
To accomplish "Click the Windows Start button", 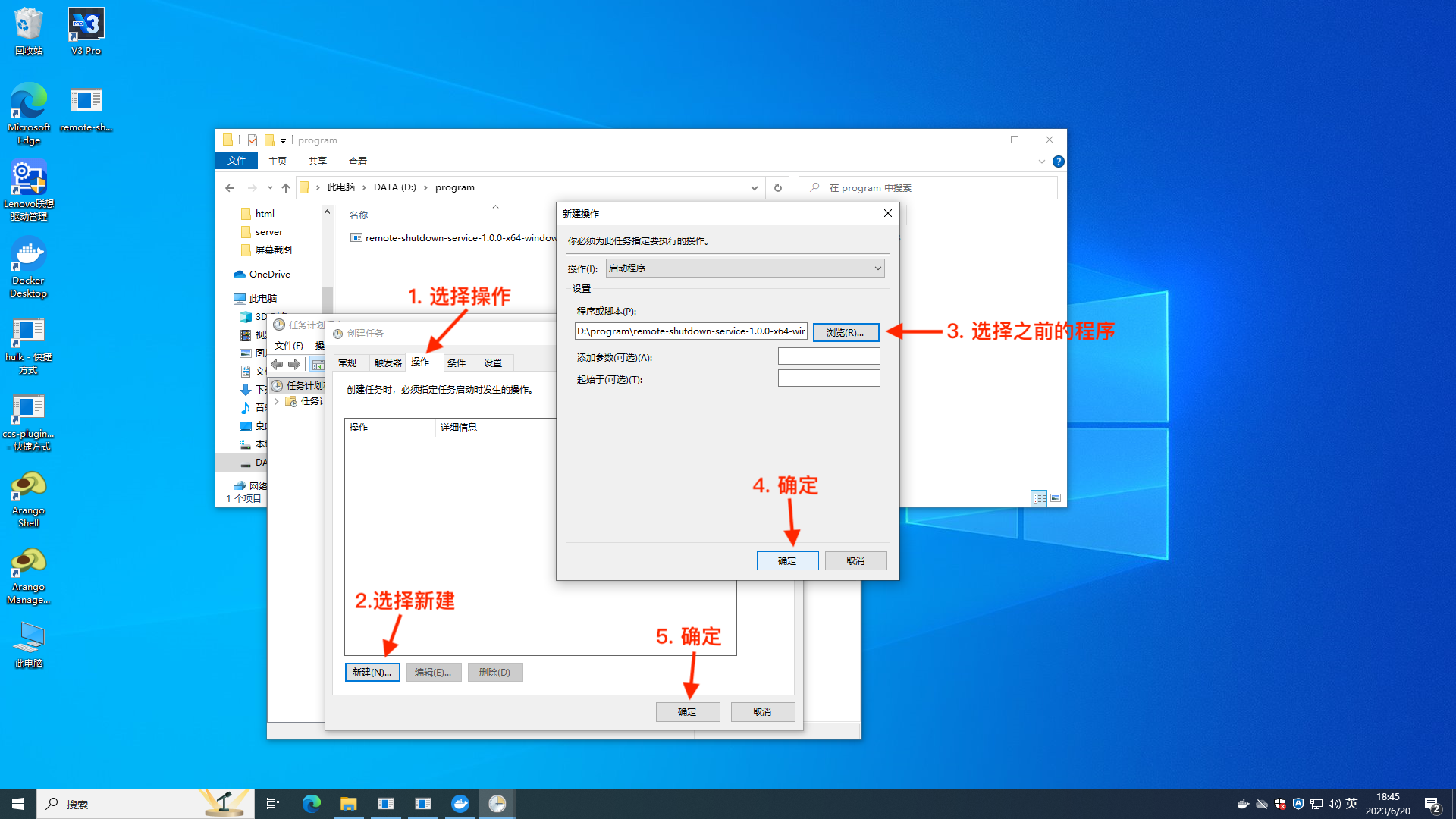I will [18, 804].
